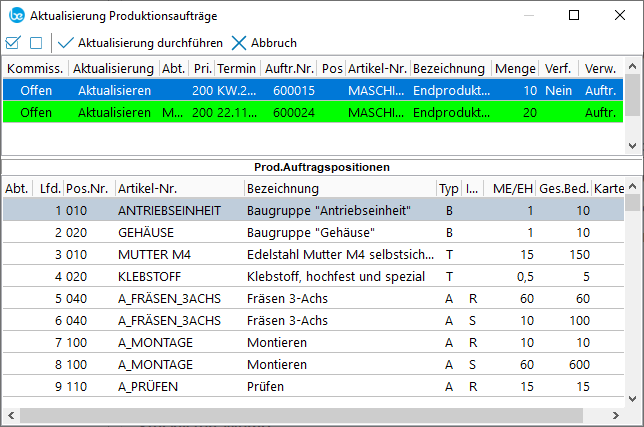644x427 pixels.
Task: Select the ANTRIEBSEINHEIT position row
Action: tap(300, 210)
